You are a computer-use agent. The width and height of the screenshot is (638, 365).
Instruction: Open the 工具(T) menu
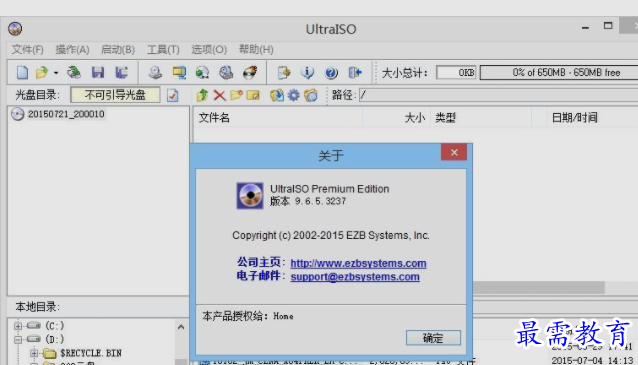click(x=163, y=50)
